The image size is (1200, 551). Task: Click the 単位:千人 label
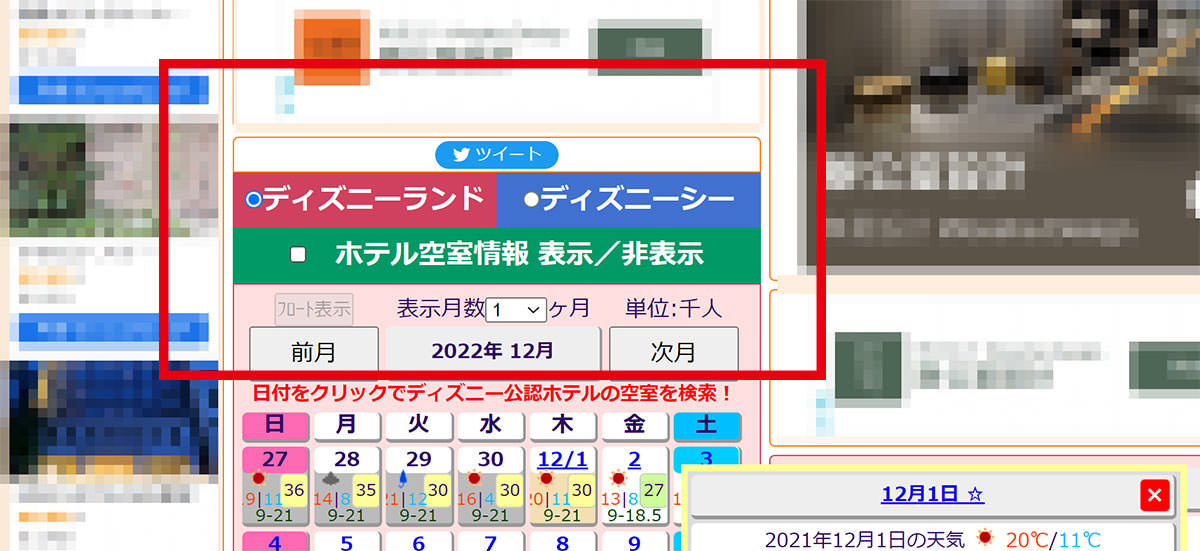coord(674,308)
